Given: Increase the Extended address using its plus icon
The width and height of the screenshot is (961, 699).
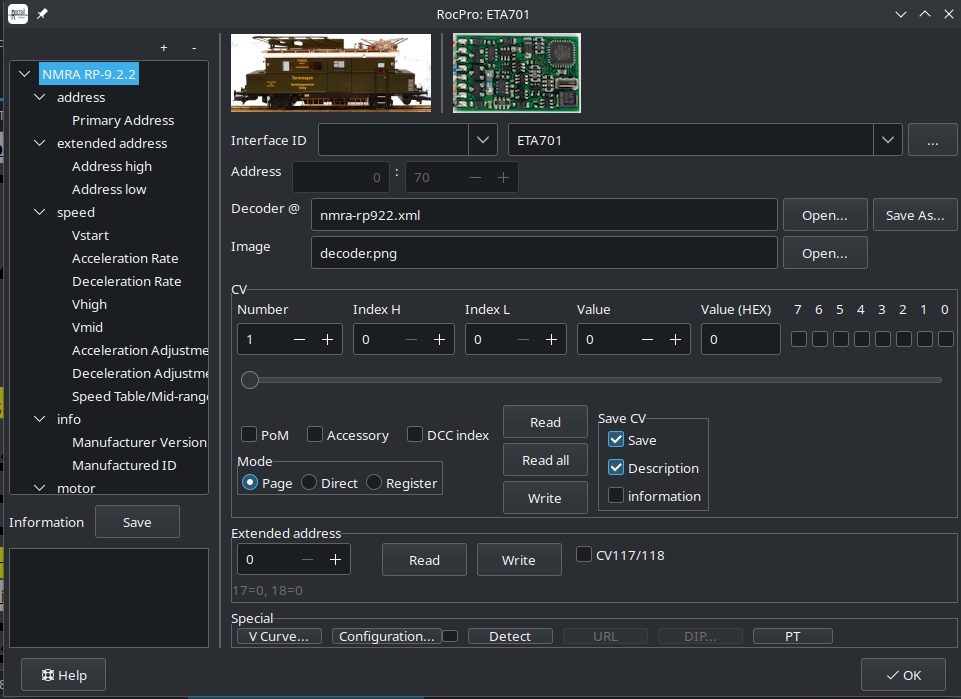Looking at the screenshot, I should click(335, 560).
